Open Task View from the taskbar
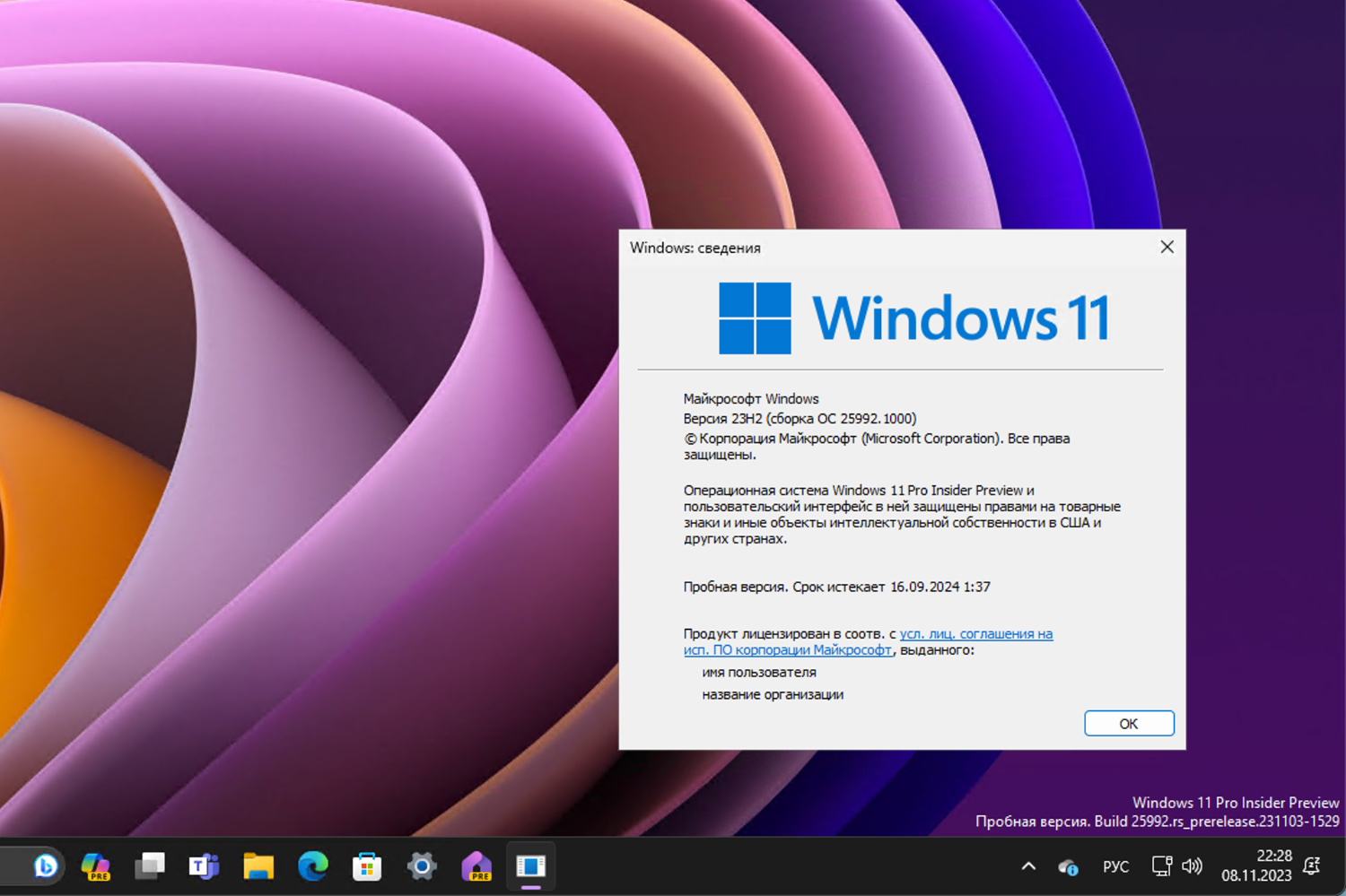The image size is (1346, 896). pyautogui.click(x=150, y=866)
